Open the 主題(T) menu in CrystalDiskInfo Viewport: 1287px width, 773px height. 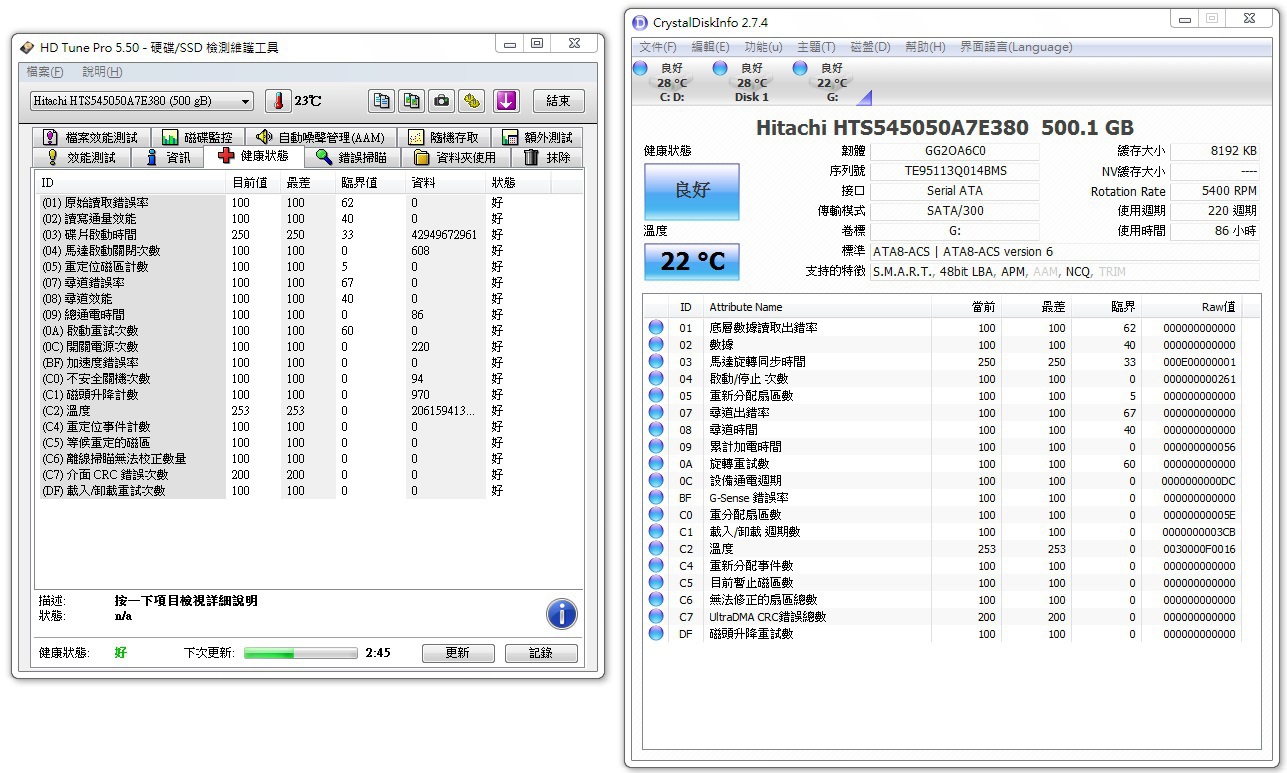tap(816, 47)
